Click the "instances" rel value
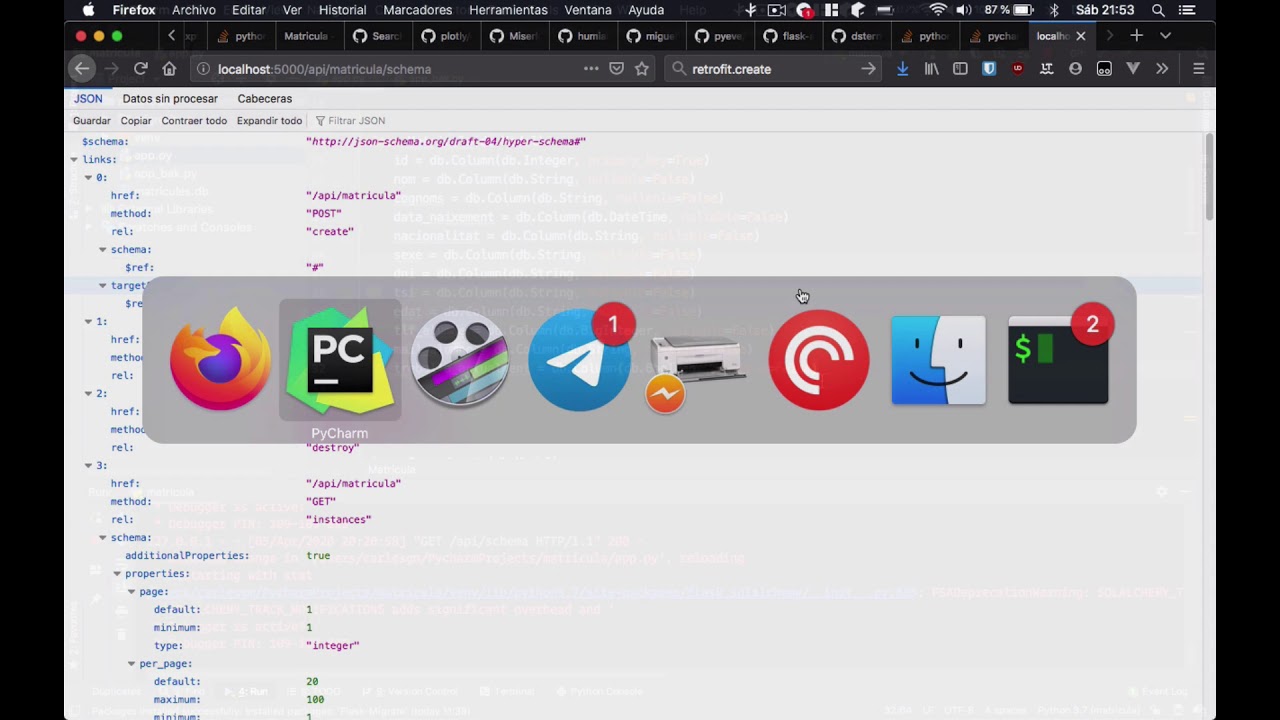The width and height of the screenshot is (1280, 720). coord(338,520)
